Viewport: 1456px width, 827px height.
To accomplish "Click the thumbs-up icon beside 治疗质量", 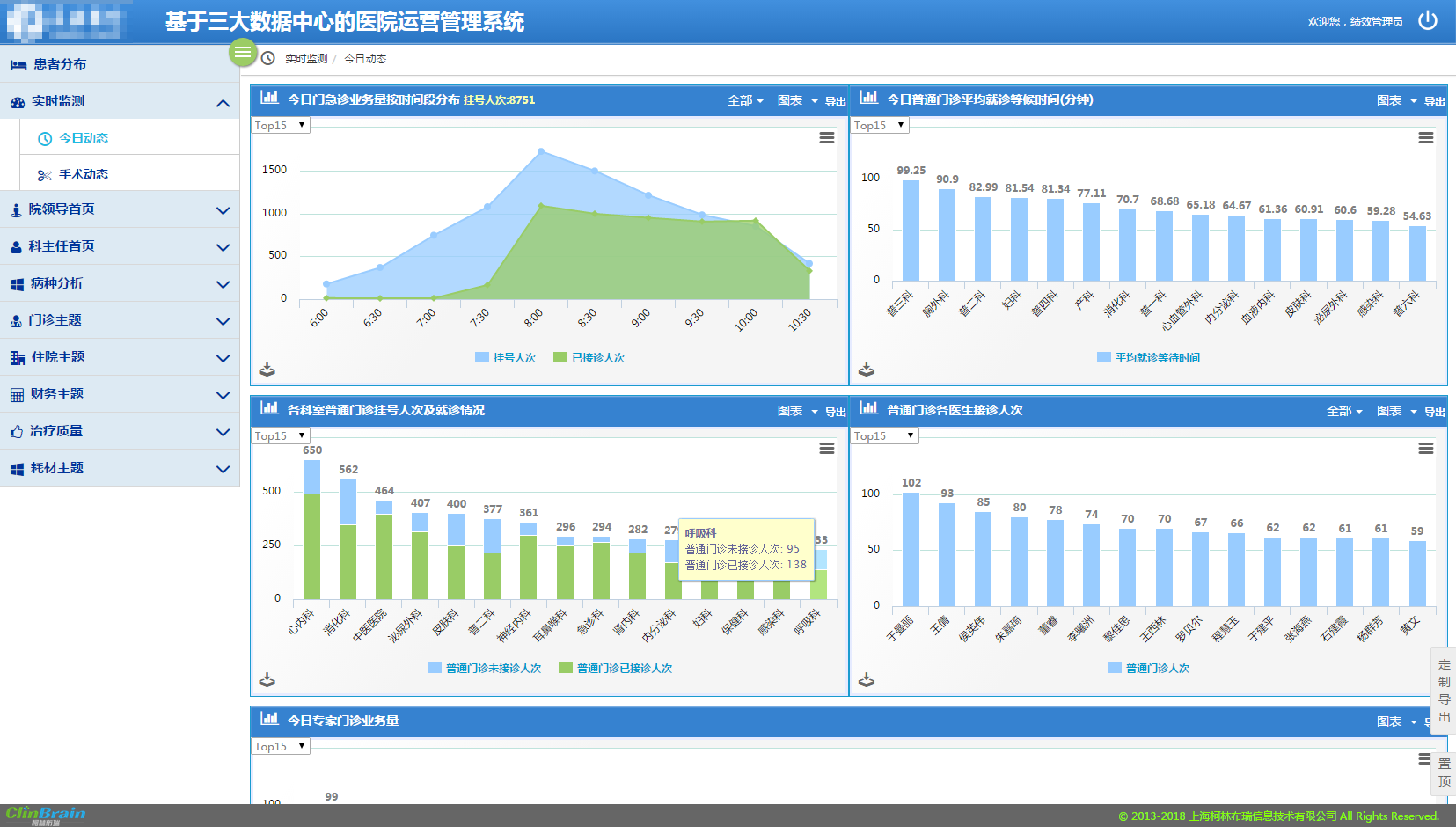I will 16,432.
